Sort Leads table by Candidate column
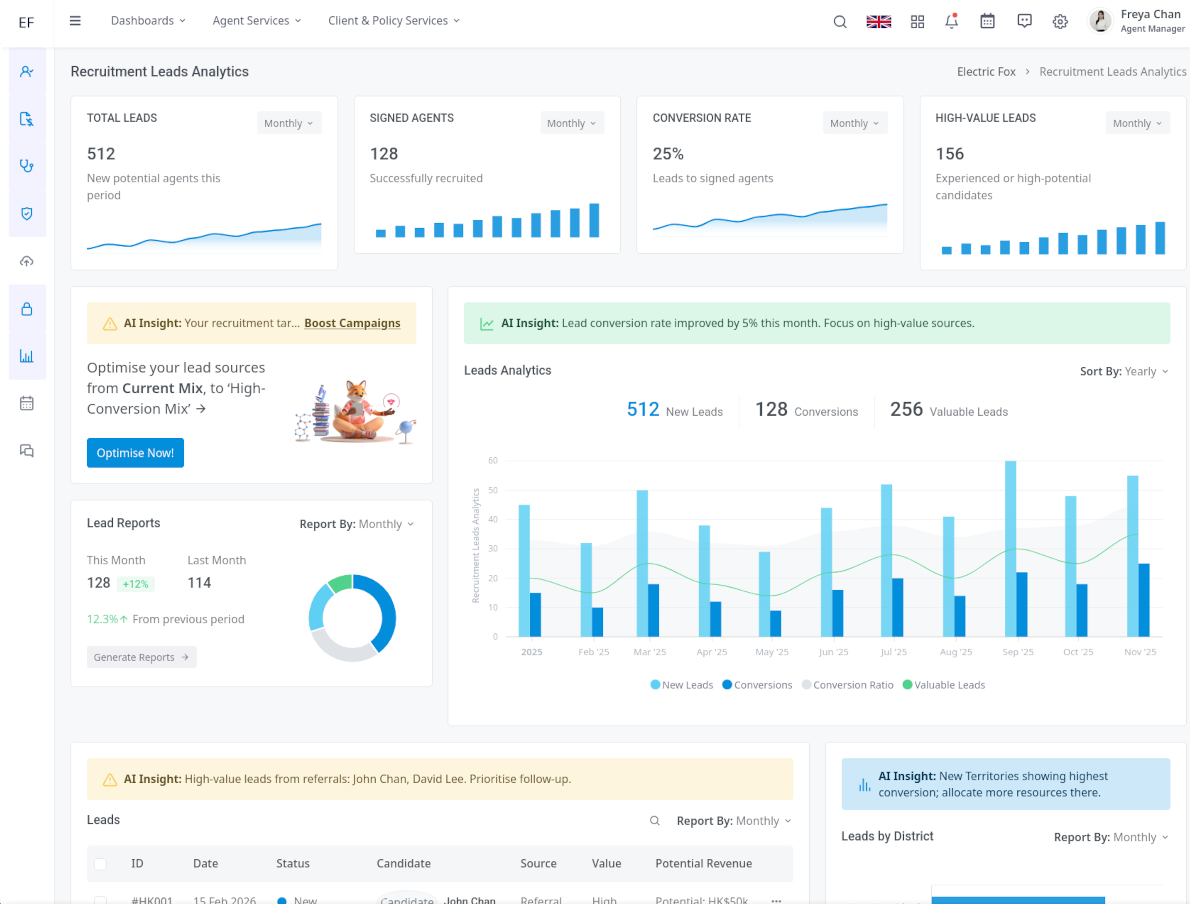1190x904 pixels. tap(404, 864)
